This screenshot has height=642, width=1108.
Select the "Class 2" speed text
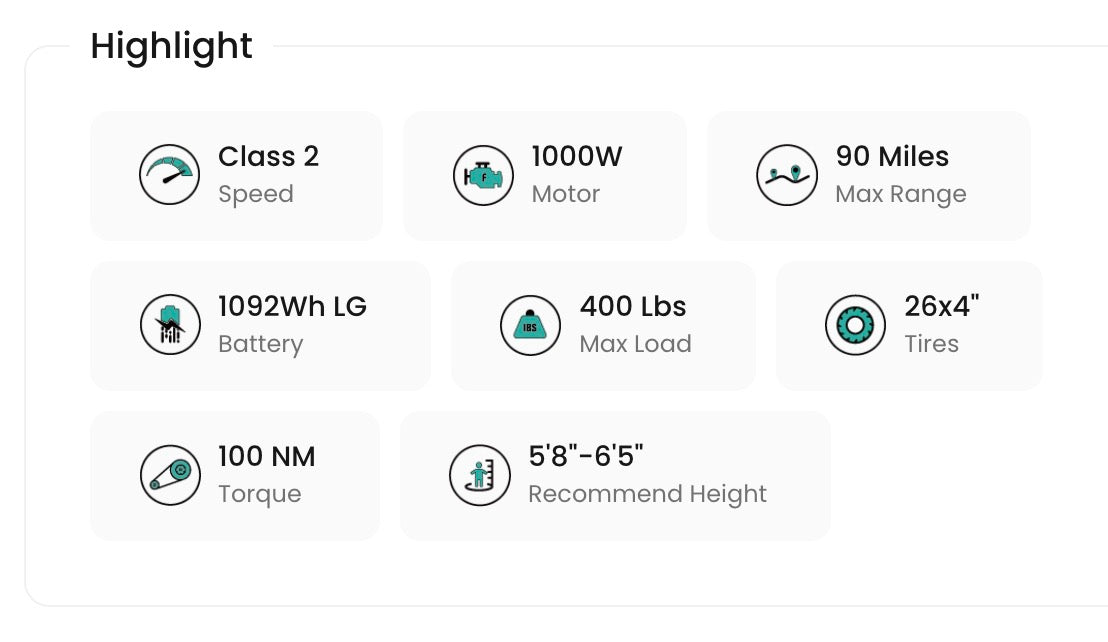268,157
